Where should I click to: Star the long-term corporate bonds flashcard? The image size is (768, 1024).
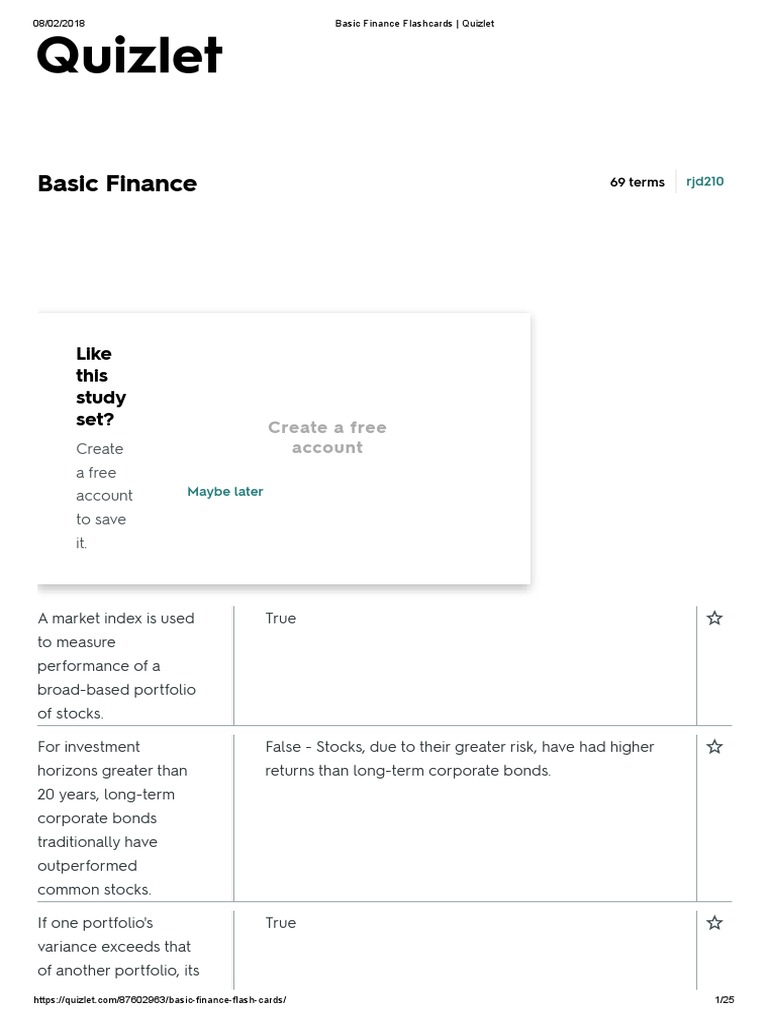[714, 746]
